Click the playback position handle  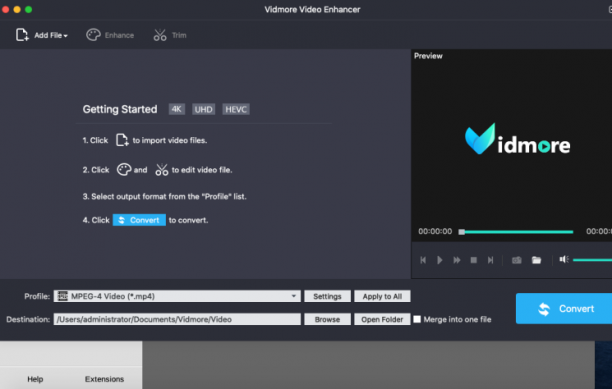pos(461,232)
